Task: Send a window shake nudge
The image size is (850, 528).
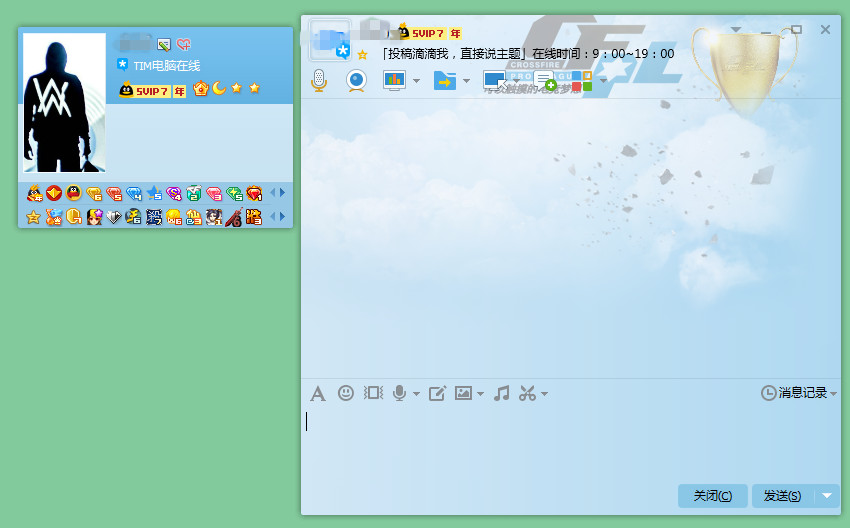Action: pos(374,394)
